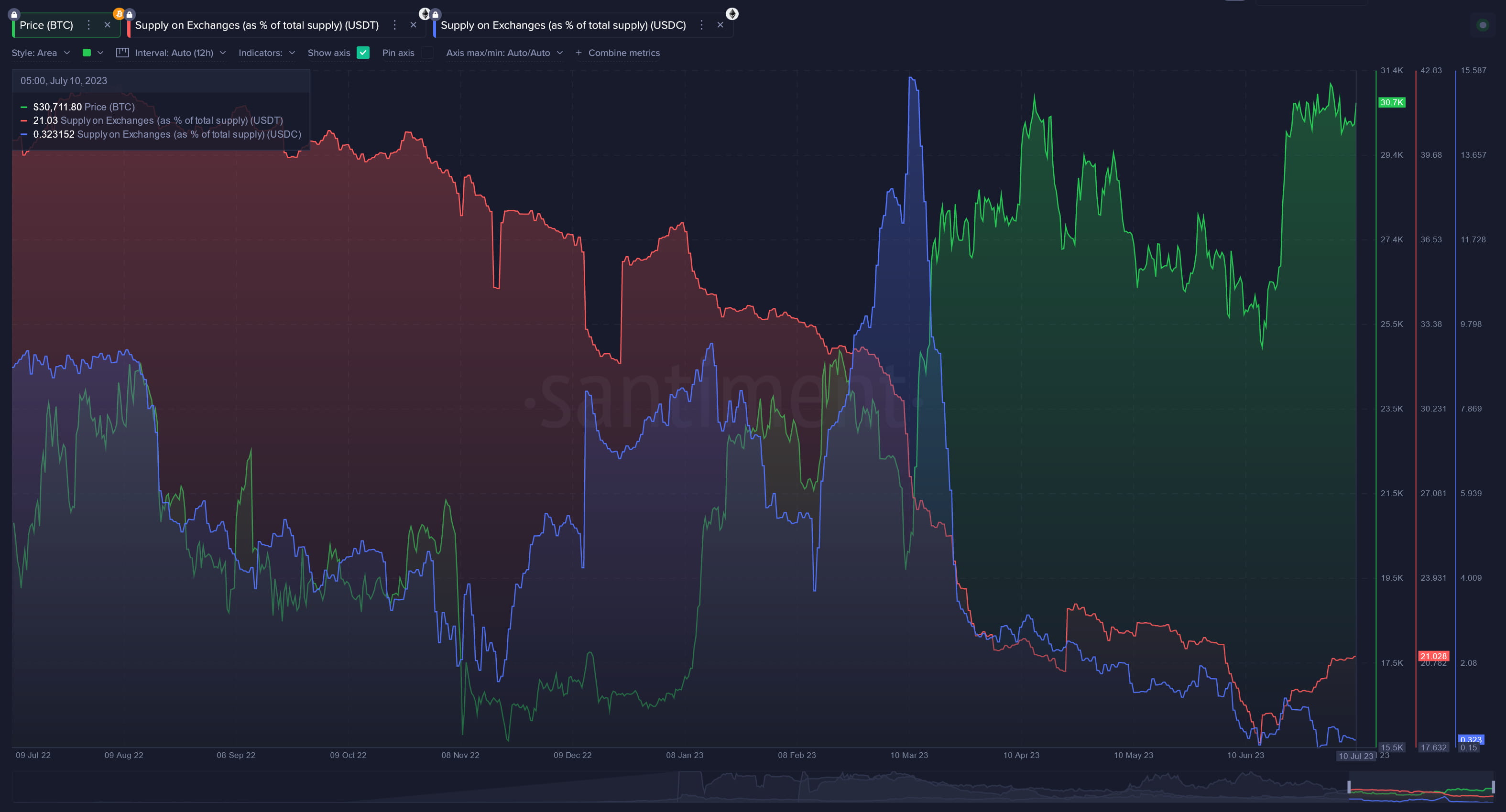This screenshot has width=1506, height=812.
Task: Open the Interval: Auto (12h) dropdown
Action: [x=174, y=53]
